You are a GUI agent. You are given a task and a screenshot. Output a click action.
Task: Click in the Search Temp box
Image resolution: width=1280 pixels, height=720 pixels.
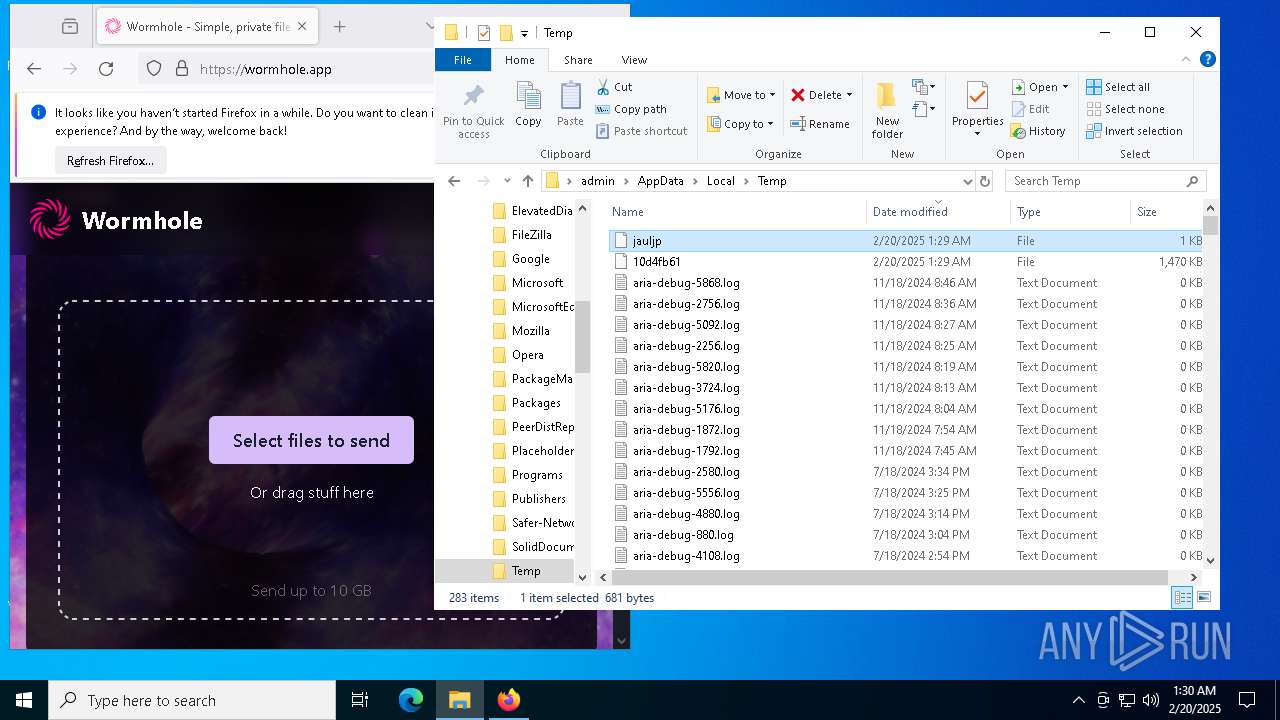click(x=1095, y=181)
